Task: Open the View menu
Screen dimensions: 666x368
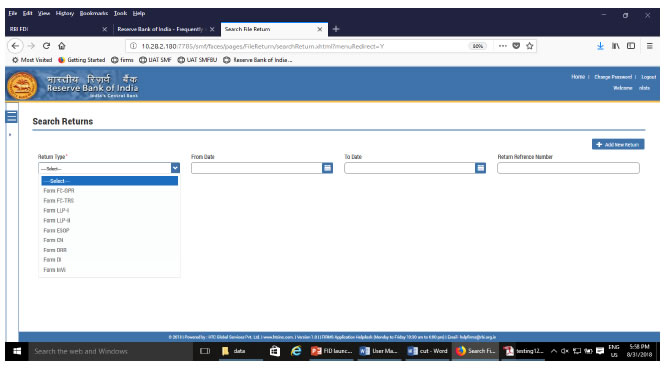Action: point(44,13)
